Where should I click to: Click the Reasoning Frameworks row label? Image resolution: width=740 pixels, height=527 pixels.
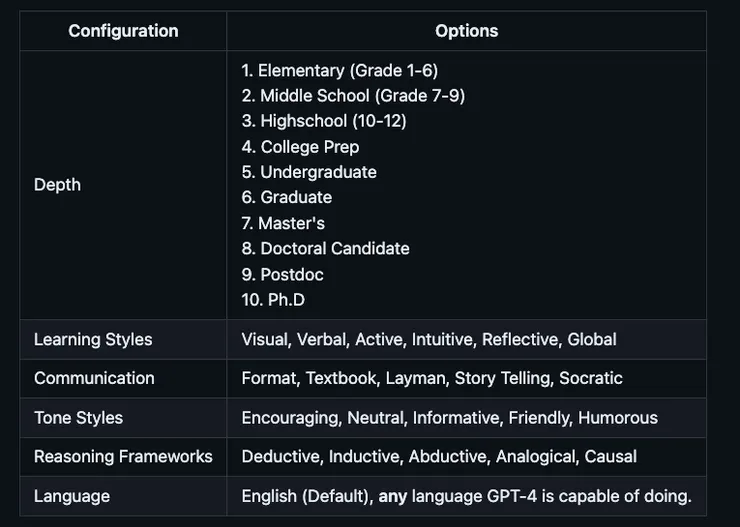click(123, 456)
